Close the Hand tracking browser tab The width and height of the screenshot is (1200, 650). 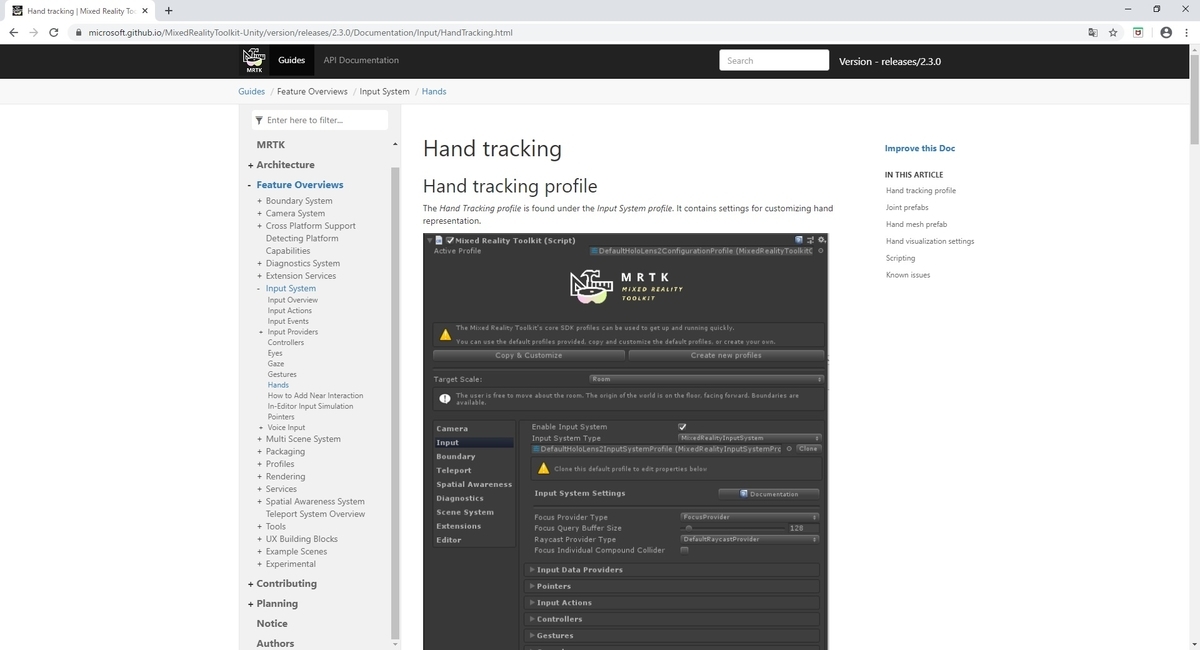(x=145, y=10)
